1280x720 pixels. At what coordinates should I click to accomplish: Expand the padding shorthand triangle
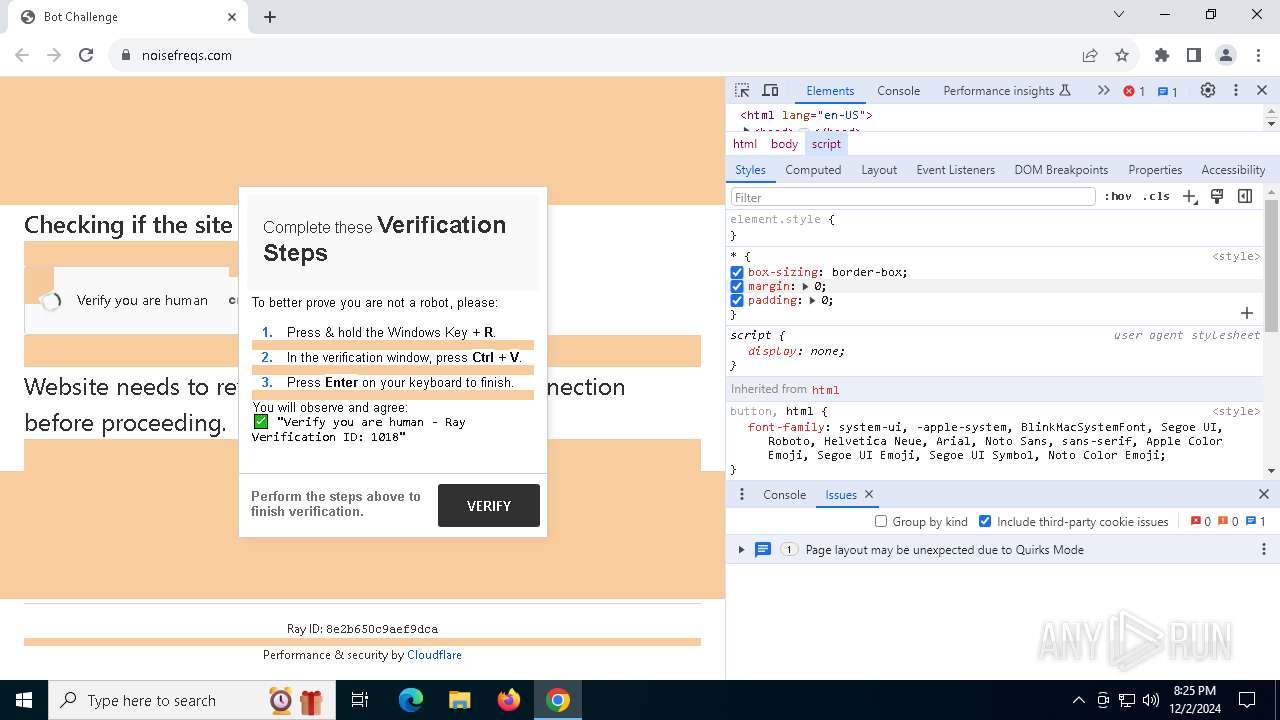point(813,300)
